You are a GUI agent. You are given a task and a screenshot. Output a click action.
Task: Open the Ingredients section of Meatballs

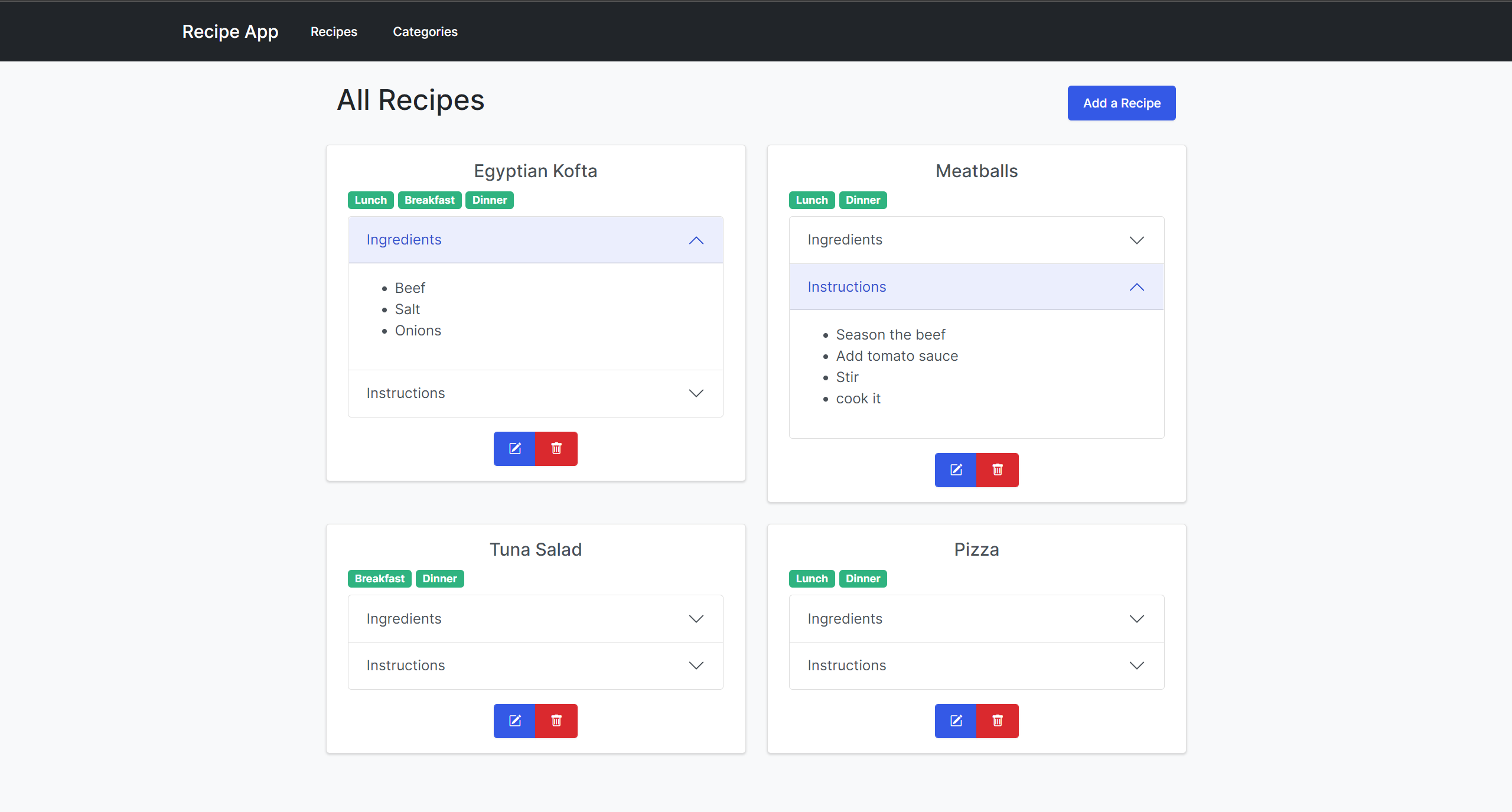click(x=976, y=240)
